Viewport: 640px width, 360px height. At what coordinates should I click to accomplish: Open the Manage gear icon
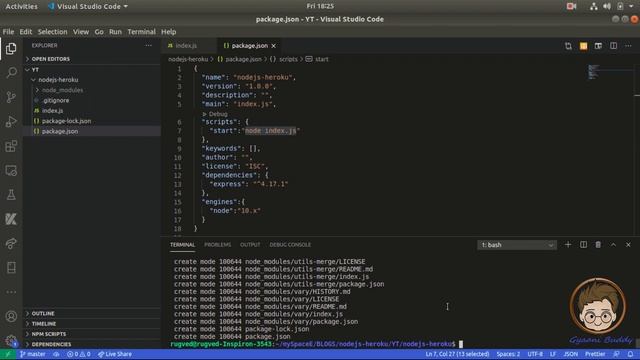pyautogui.click(x=11, y=340)
